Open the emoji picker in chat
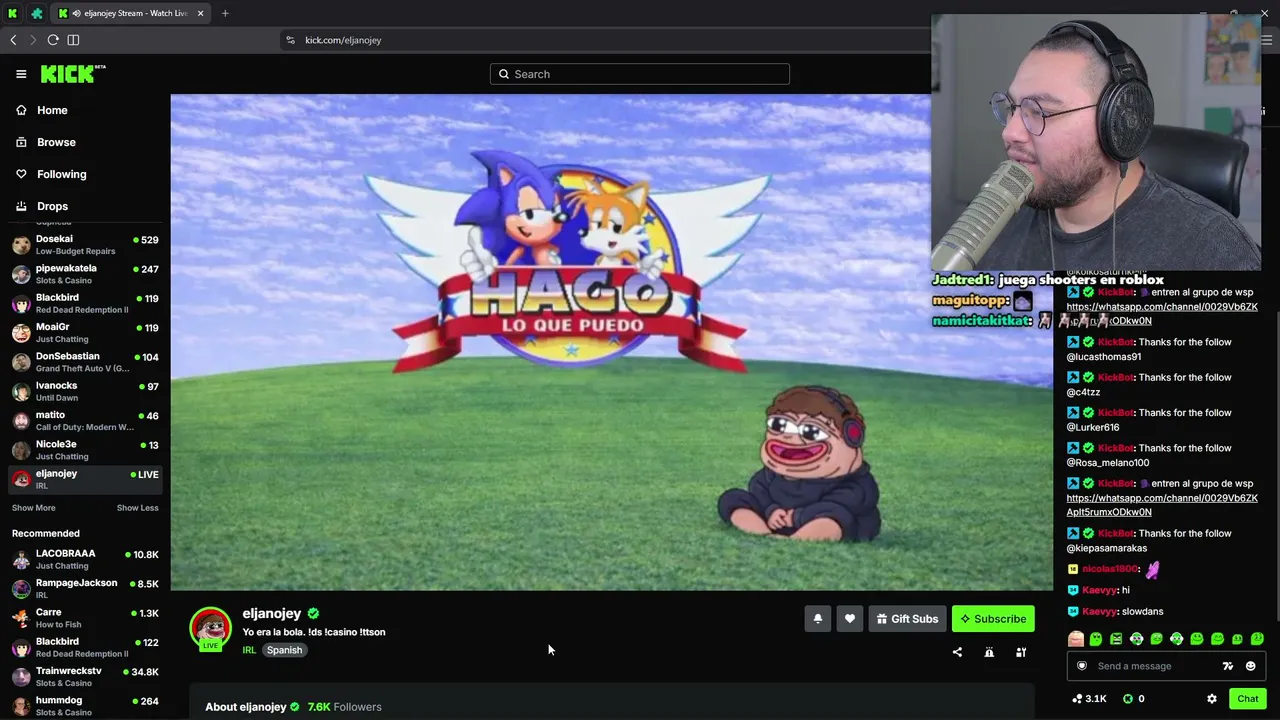The height and width of the screenshot is (720, 1280). coord(1250,666)
